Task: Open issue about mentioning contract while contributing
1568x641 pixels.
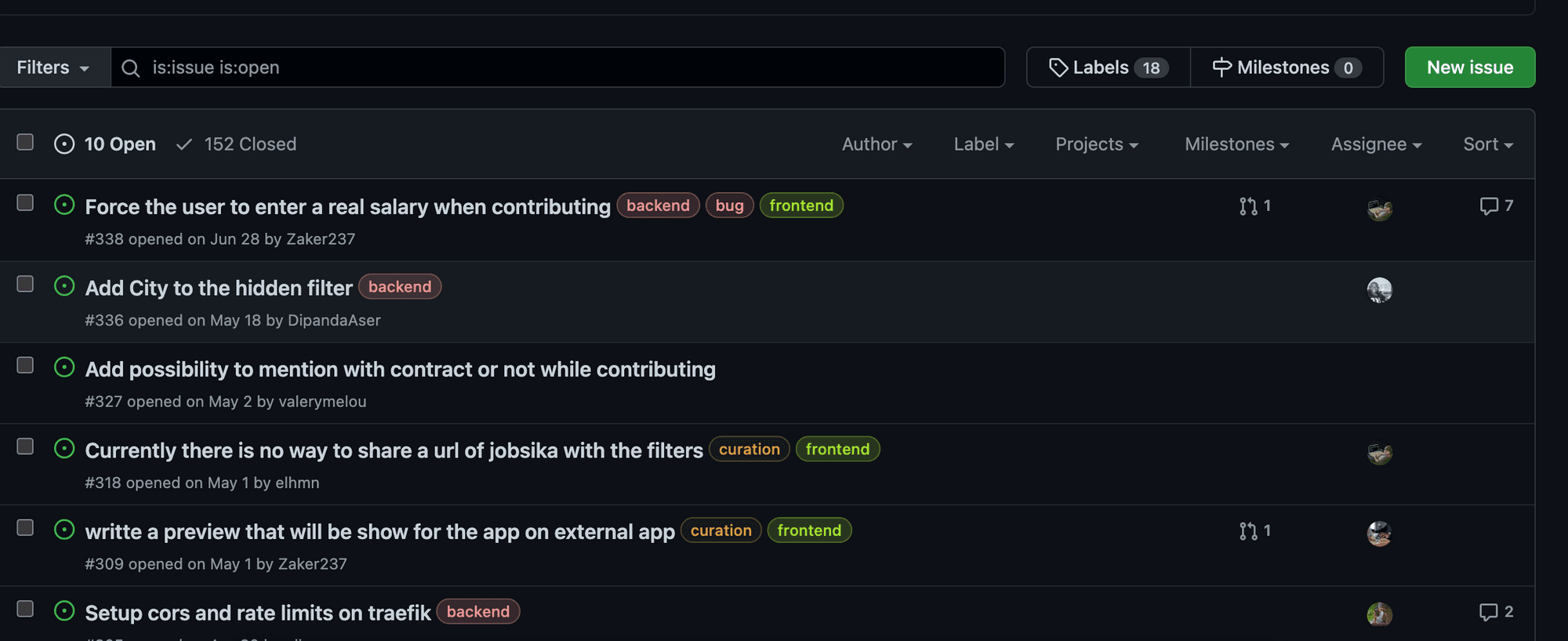Action: point(400,370)
